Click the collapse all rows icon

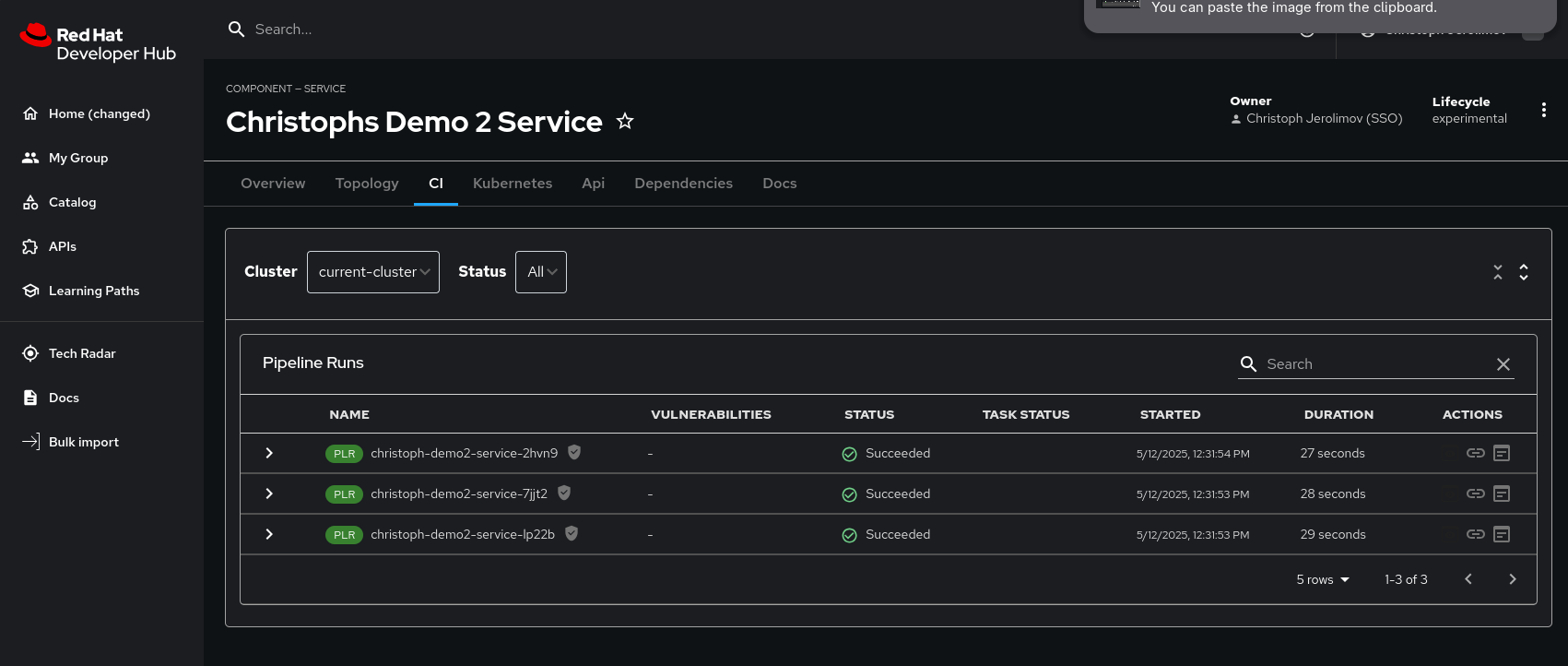(1498, 272)
